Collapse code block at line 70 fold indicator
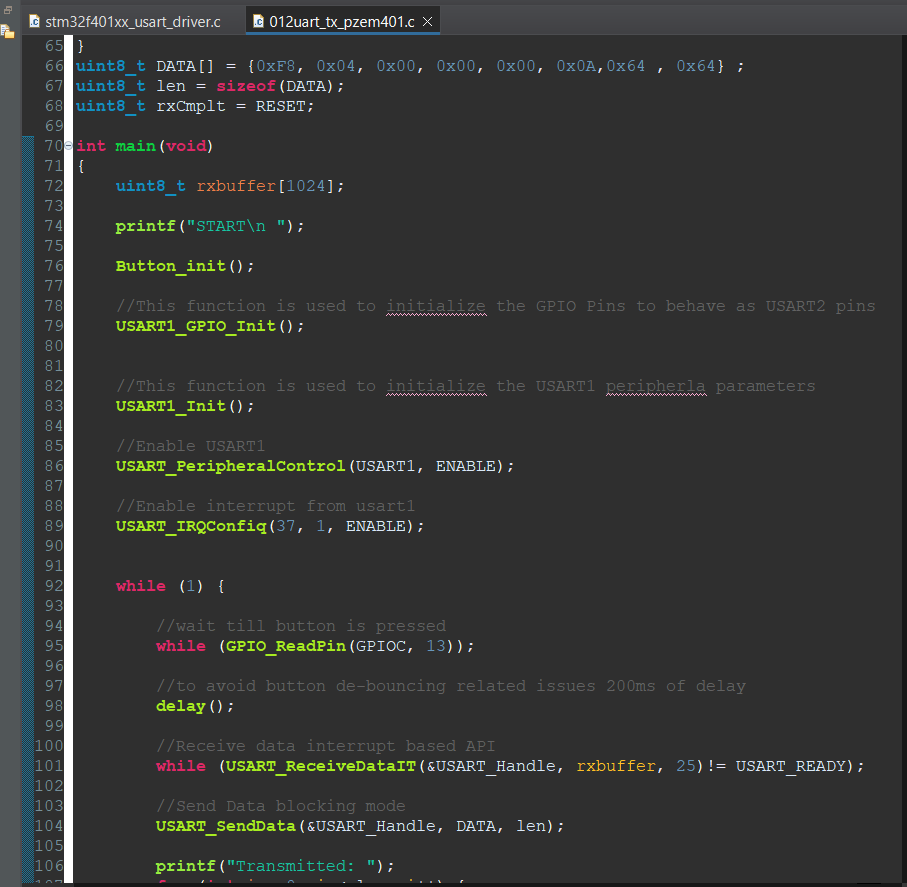The height and width of the screenshot is (887, 907). point(68,145)
